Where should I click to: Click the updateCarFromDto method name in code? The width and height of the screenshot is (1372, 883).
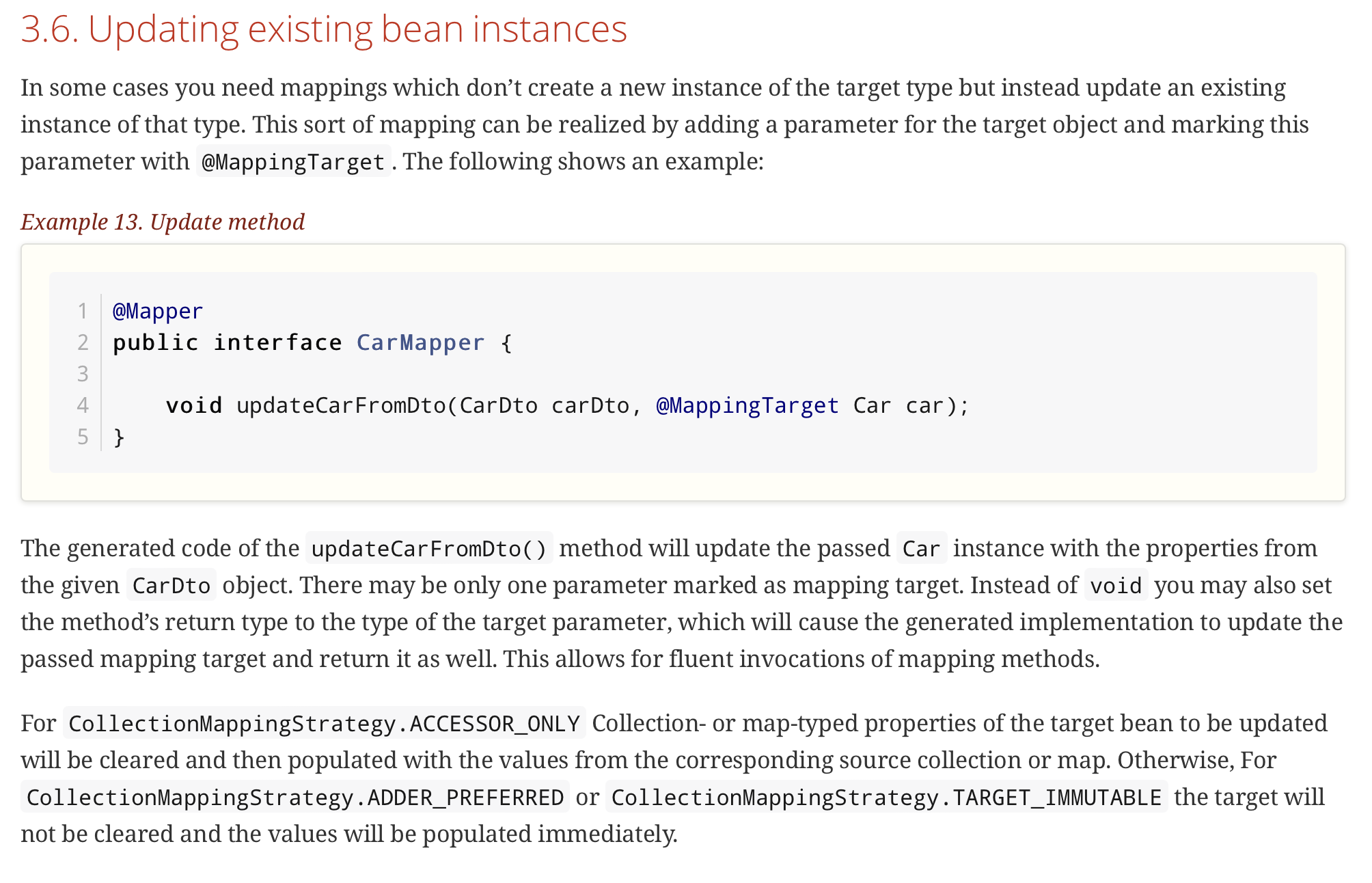[x=340, y=405]
